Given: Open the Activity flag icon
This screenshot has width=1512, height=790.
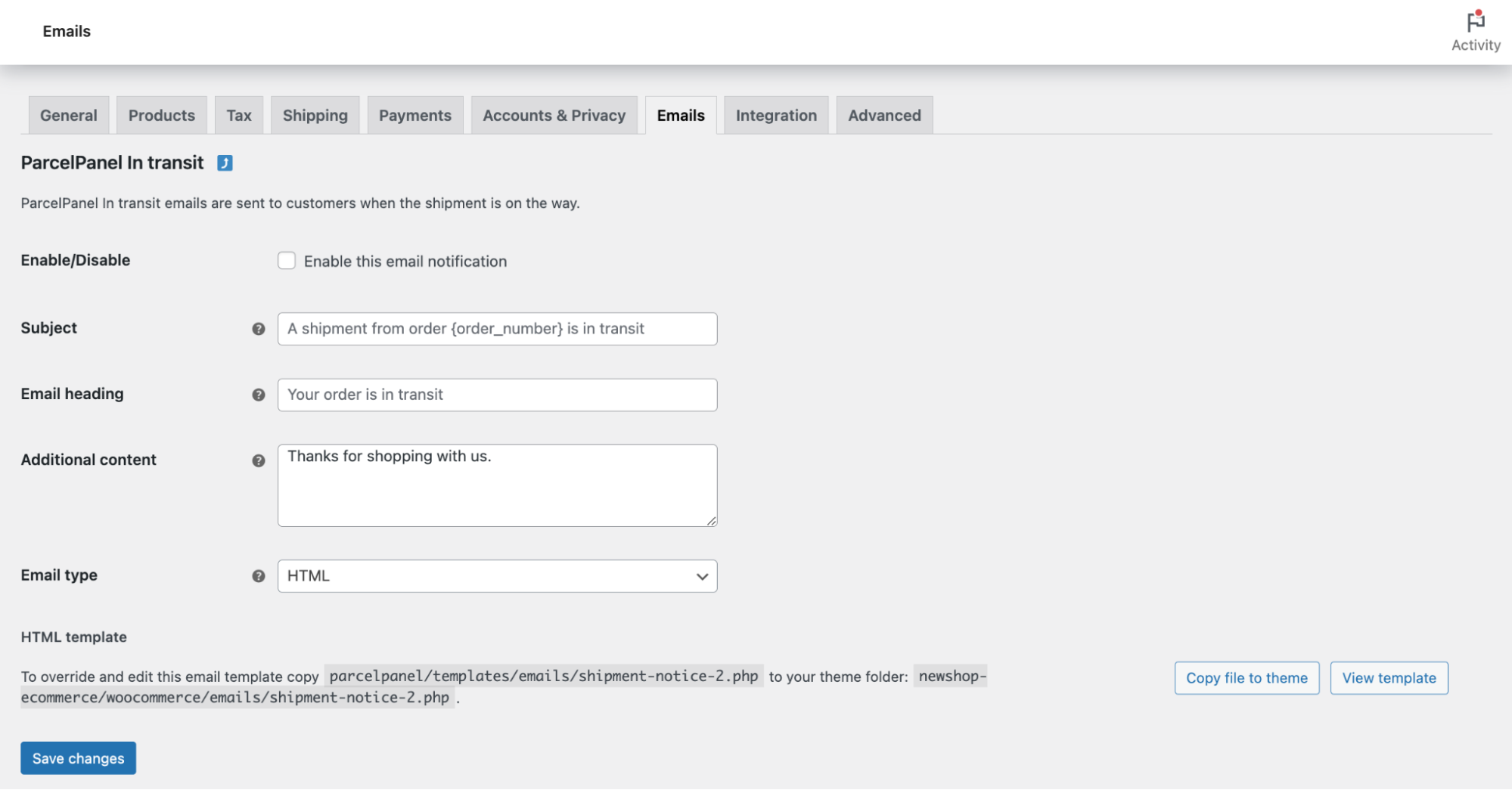Looking at the screenshot, I should [1475, 23].
